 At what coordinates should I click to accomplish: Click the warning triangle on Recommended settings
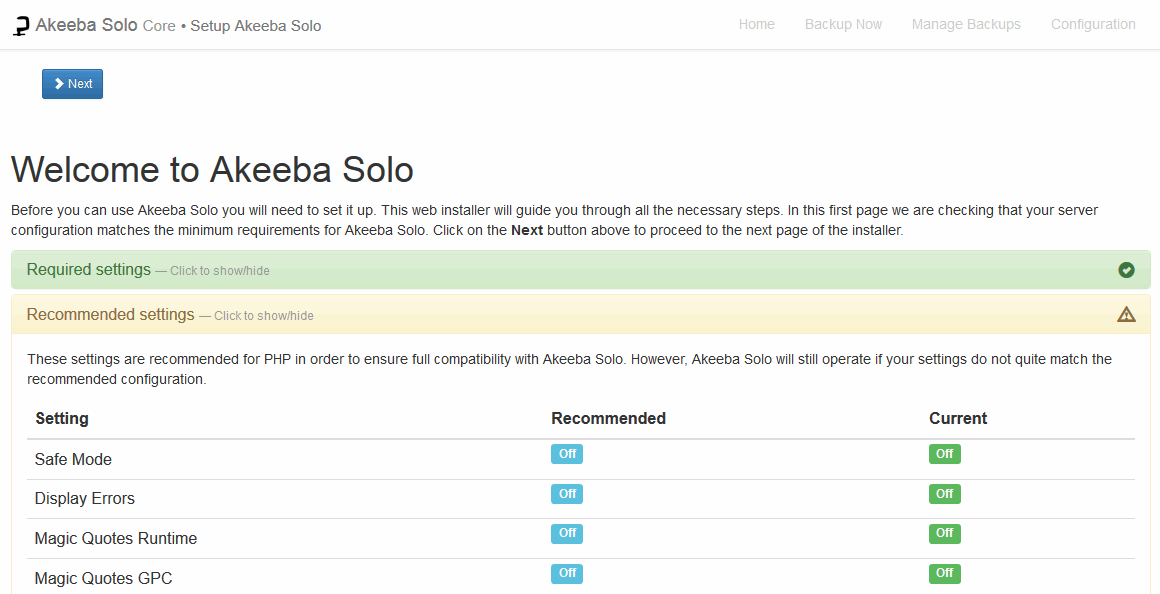coord(1126,314)
